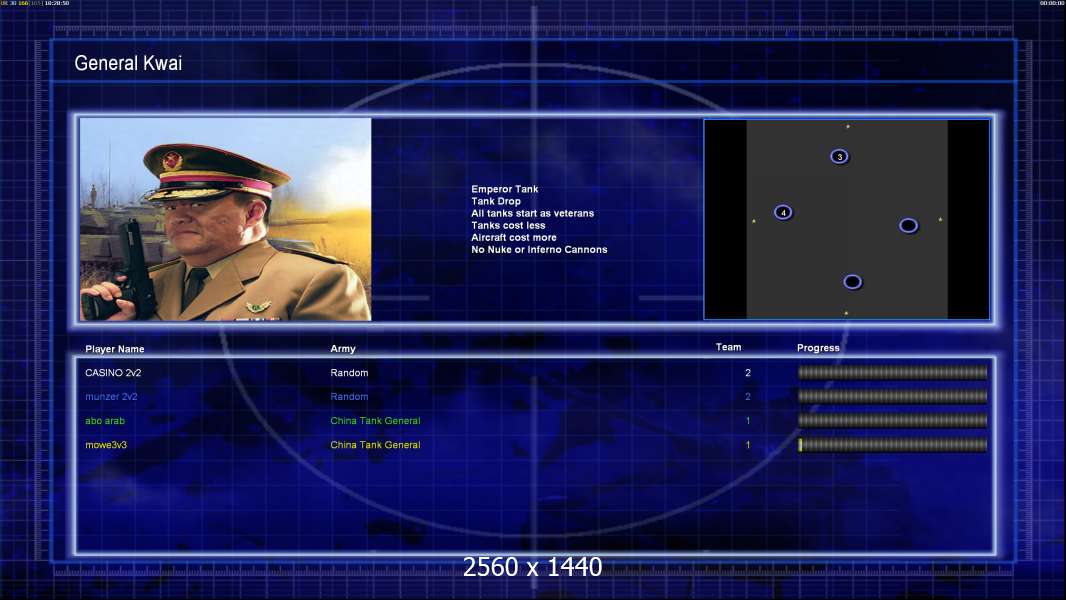Viewport: 1066px width, 600px height.
Task: Click progress bar for CASINO 2v2
Action: pos(893,372)
